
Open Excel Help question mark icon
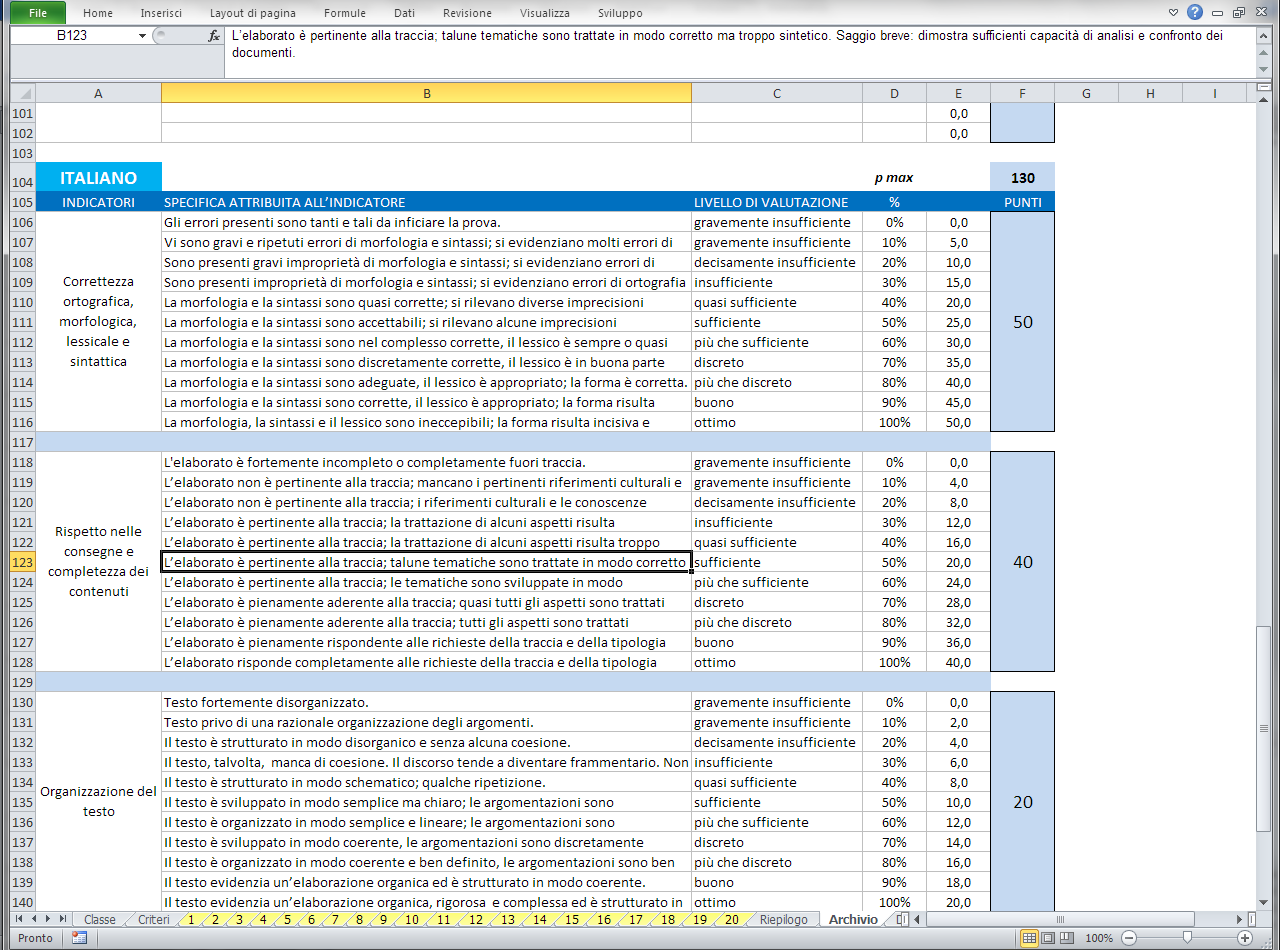[1194, 13]
